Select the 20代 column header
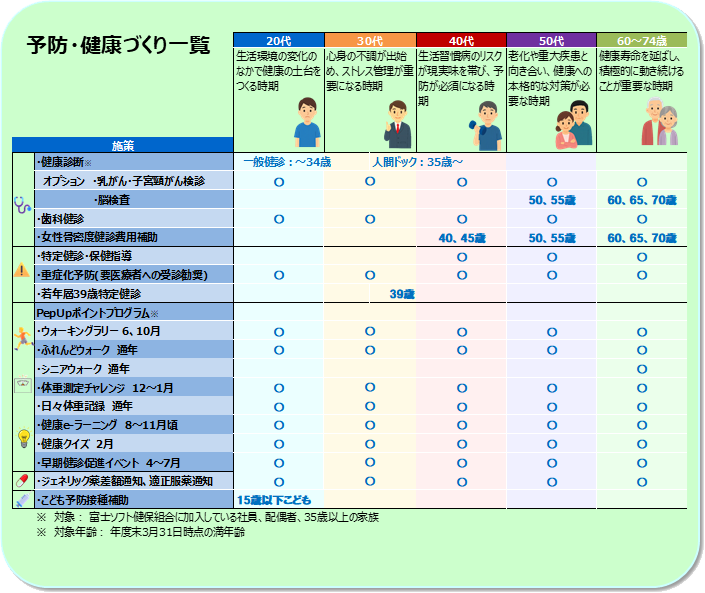Image resolution: width=705 pixels, height=593 pixels. [278, 41]
